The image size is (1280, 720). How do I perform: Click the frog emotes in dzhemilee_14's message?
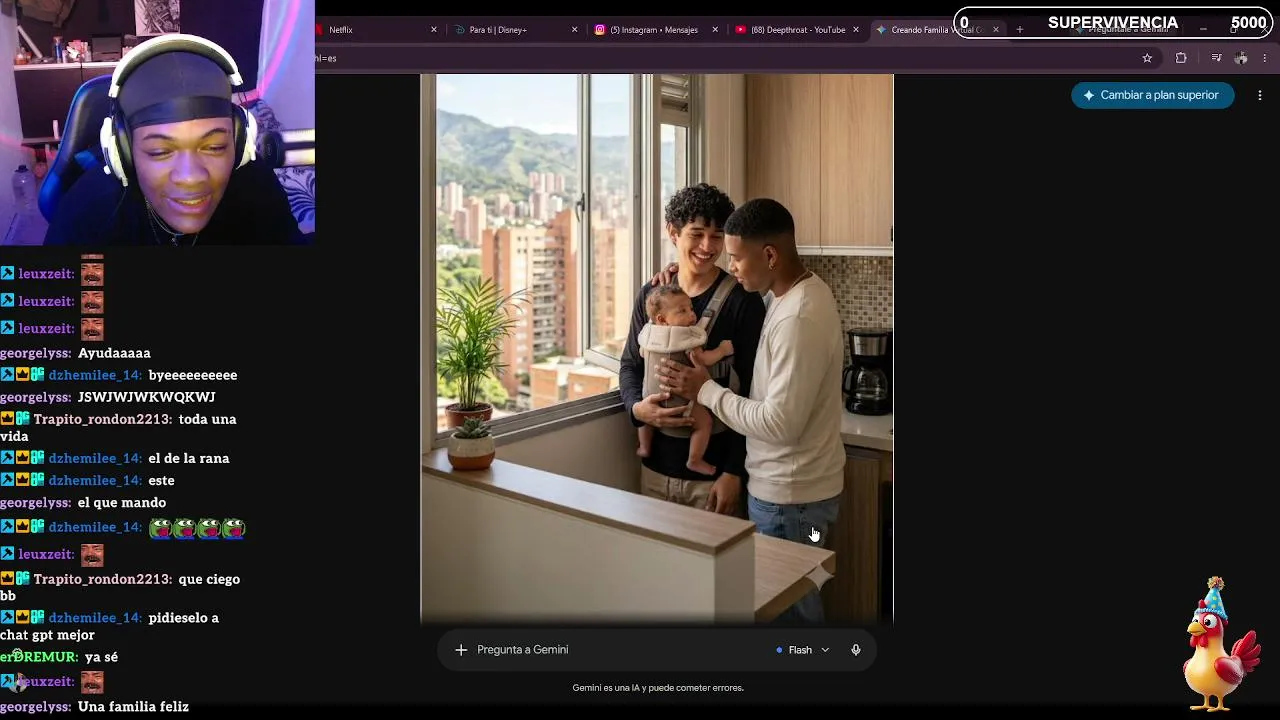197,527
